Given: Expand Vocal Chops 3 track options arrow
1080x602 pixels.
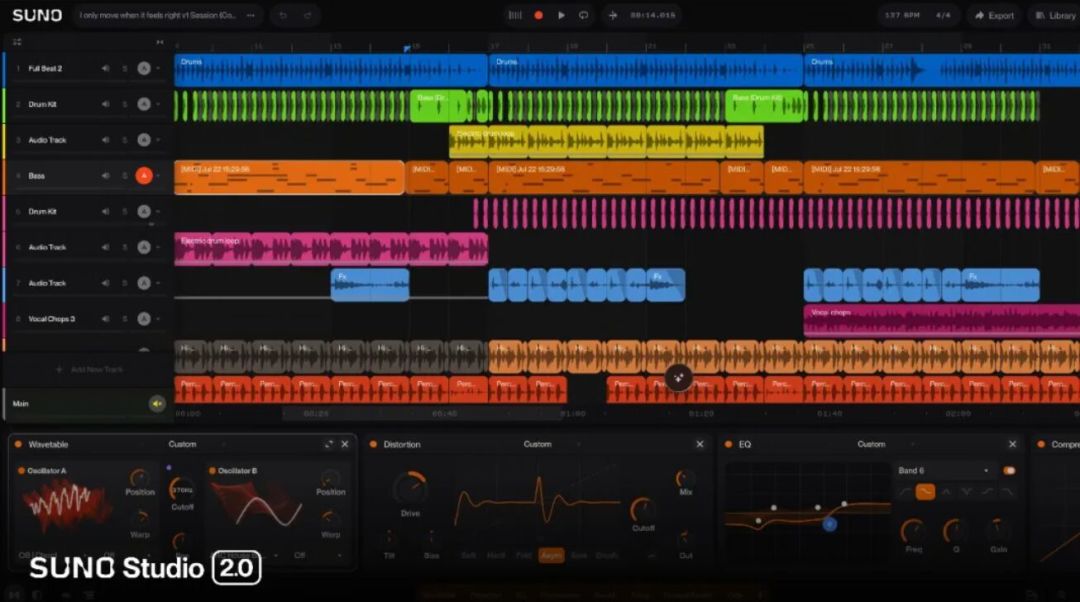Looking at the screenshot, I should tap(158, 319).
